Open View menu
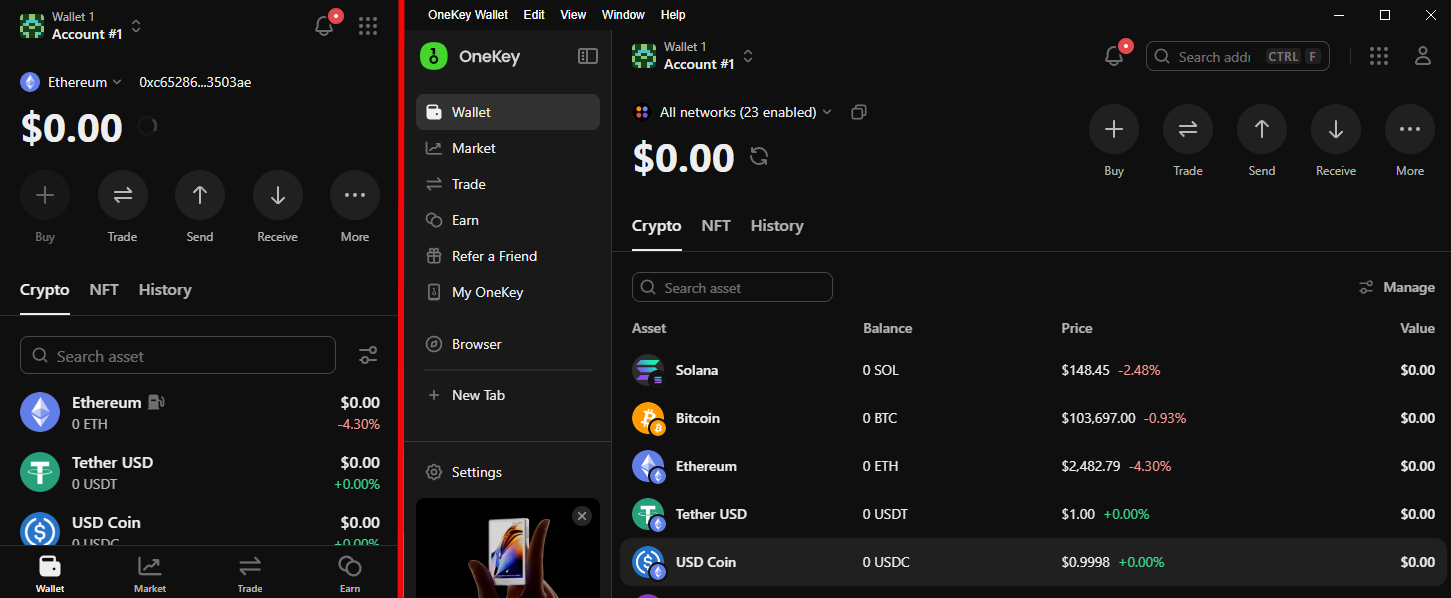 pos(573,15)
